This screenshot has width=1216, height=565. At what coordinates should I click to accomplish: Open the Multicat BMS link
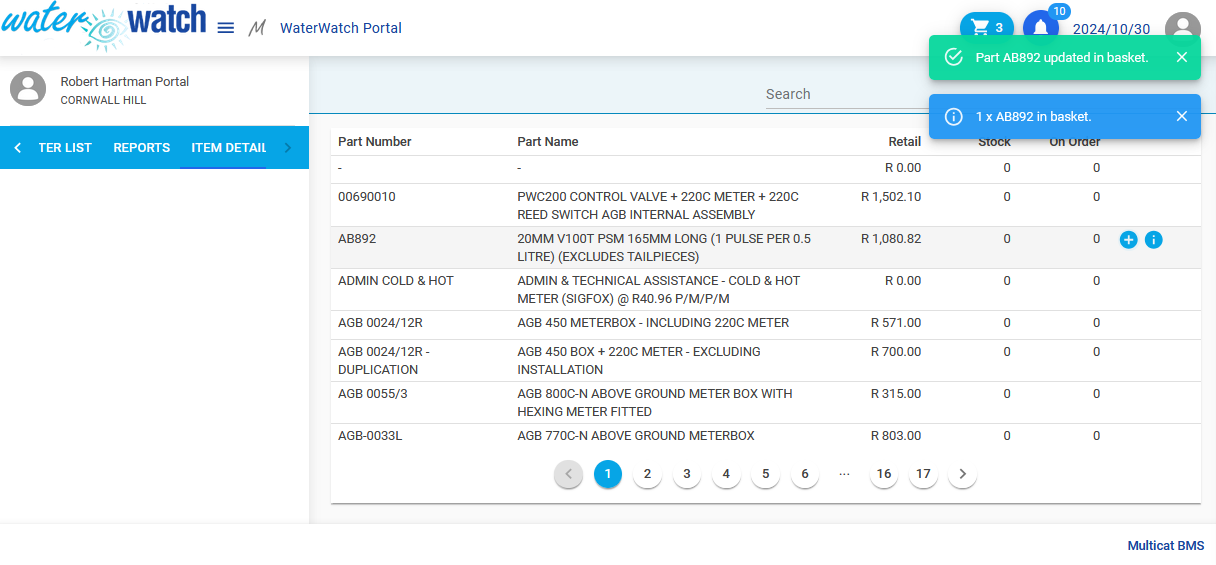[x=1166, y=546]
